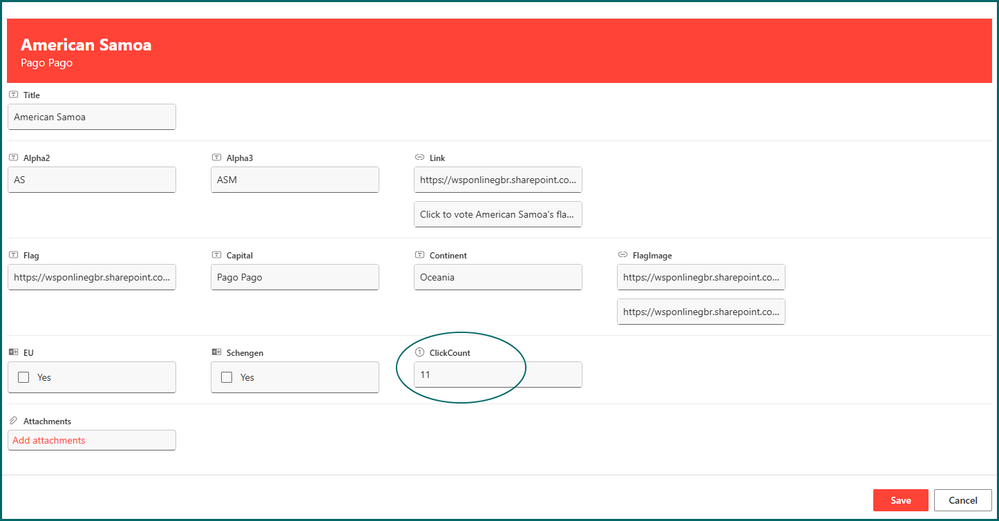Viewport: 999px width, 521px height.
Task: Click the text-type icon next to Continent
Action: (x=419, y=255)
